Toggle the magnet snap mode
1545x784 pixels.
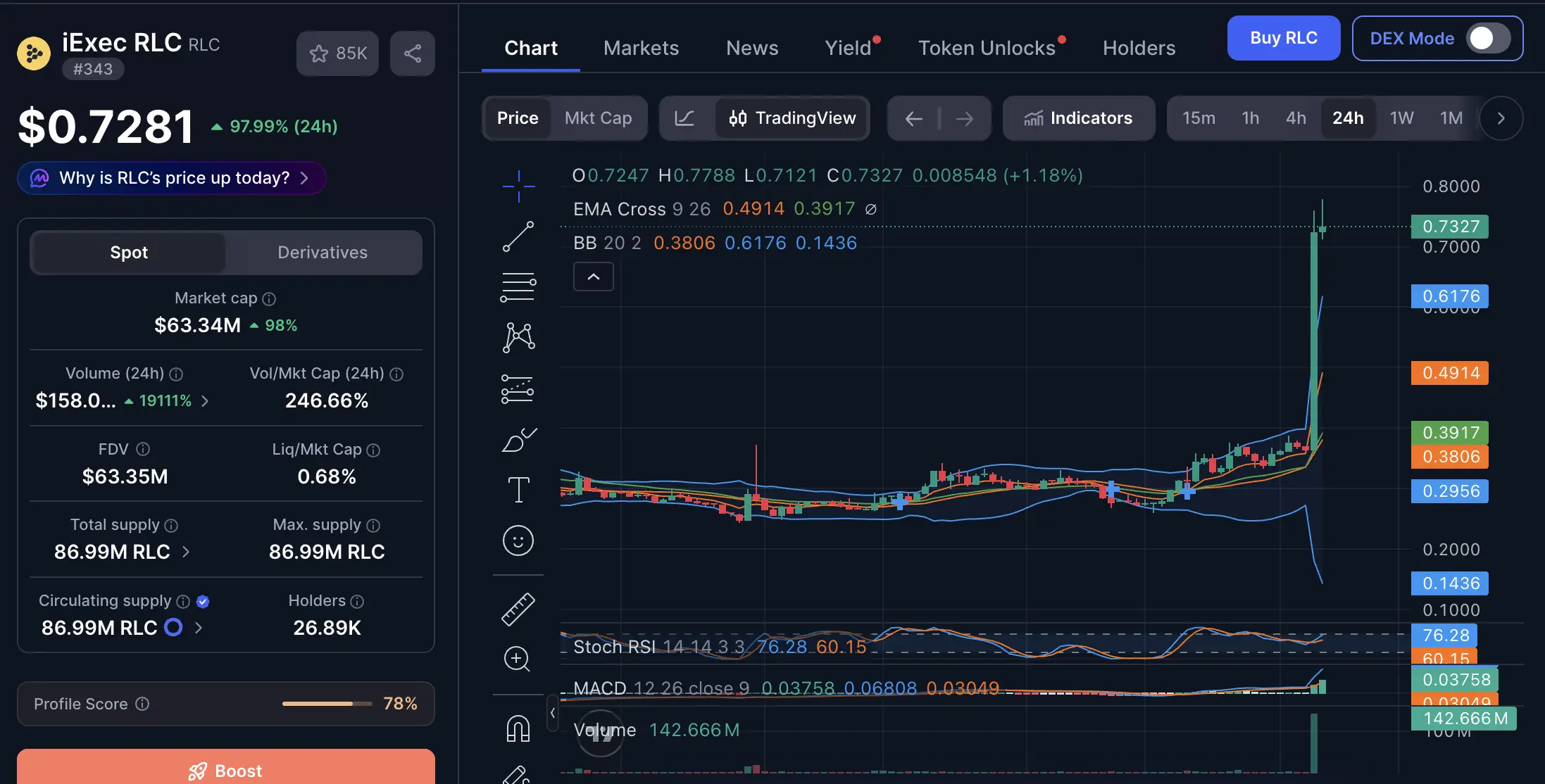pos(518,728)
